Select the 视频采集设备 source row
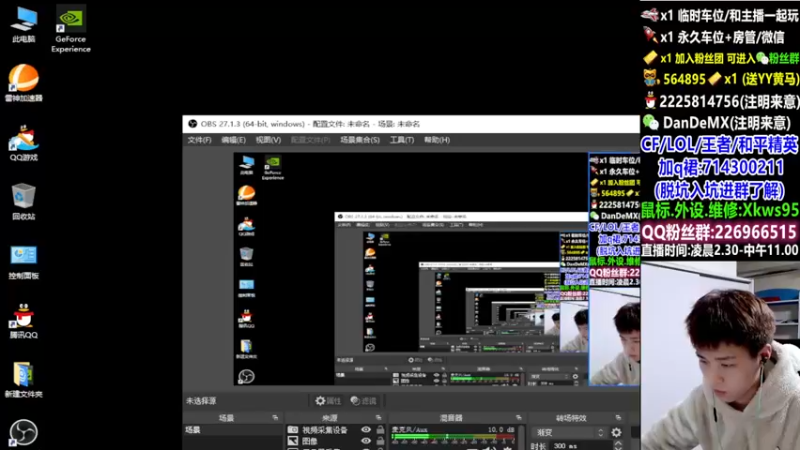This screenshot has width=800, height=450. [x=335, y=430]
